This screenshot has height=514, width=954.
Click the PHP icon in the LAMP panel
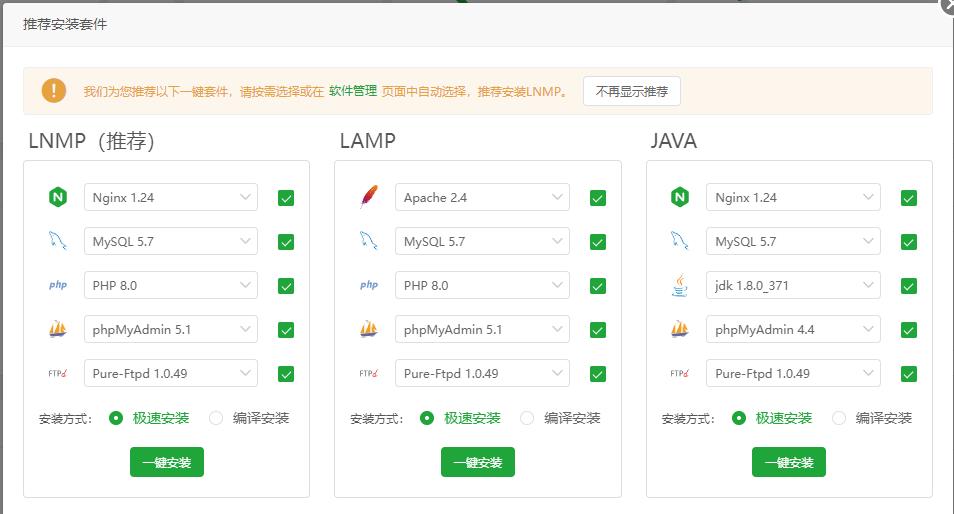(369, 285)
